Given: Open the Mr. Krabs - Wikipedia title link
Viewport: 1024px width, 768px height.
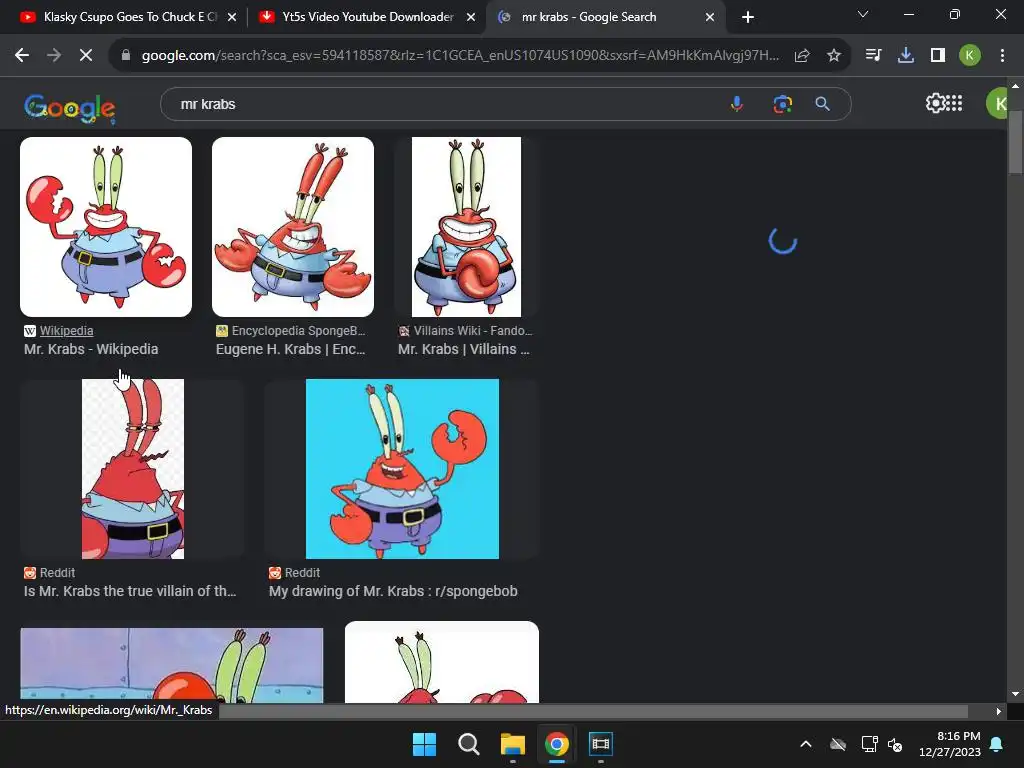Looking at the screenshot, I should (x=91, y=349).
